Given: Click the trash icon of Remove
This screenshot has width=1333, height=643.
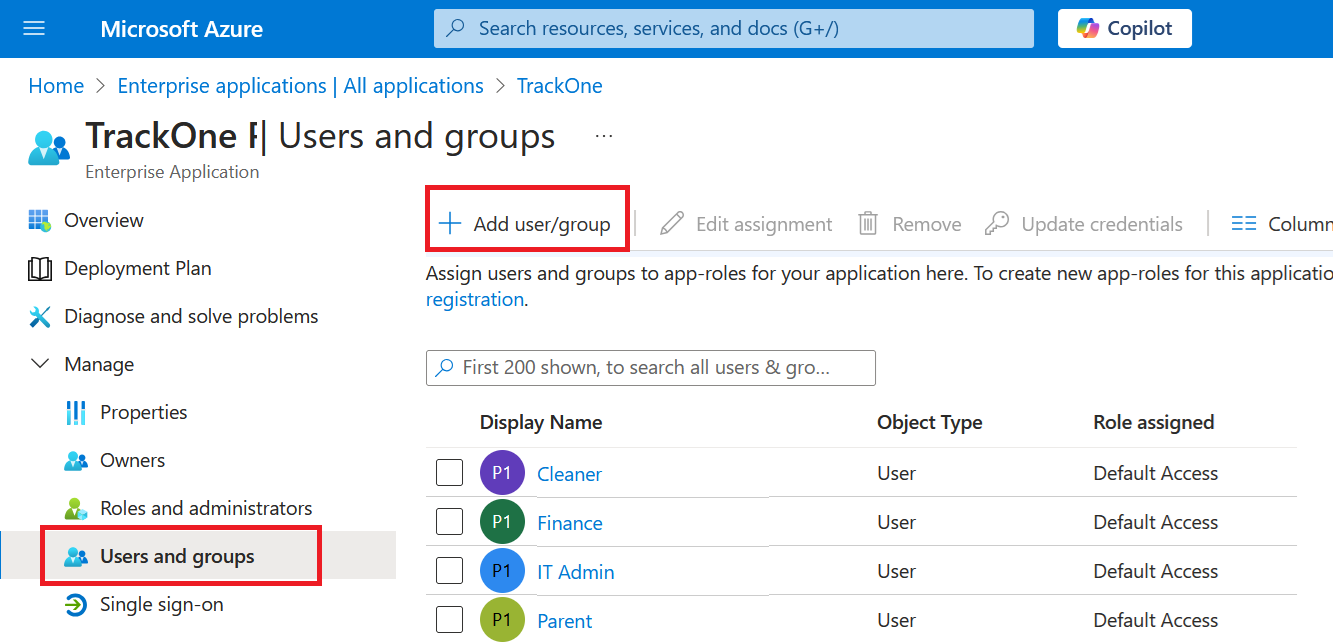Looking at the screenshot, I should coord(869,224).
